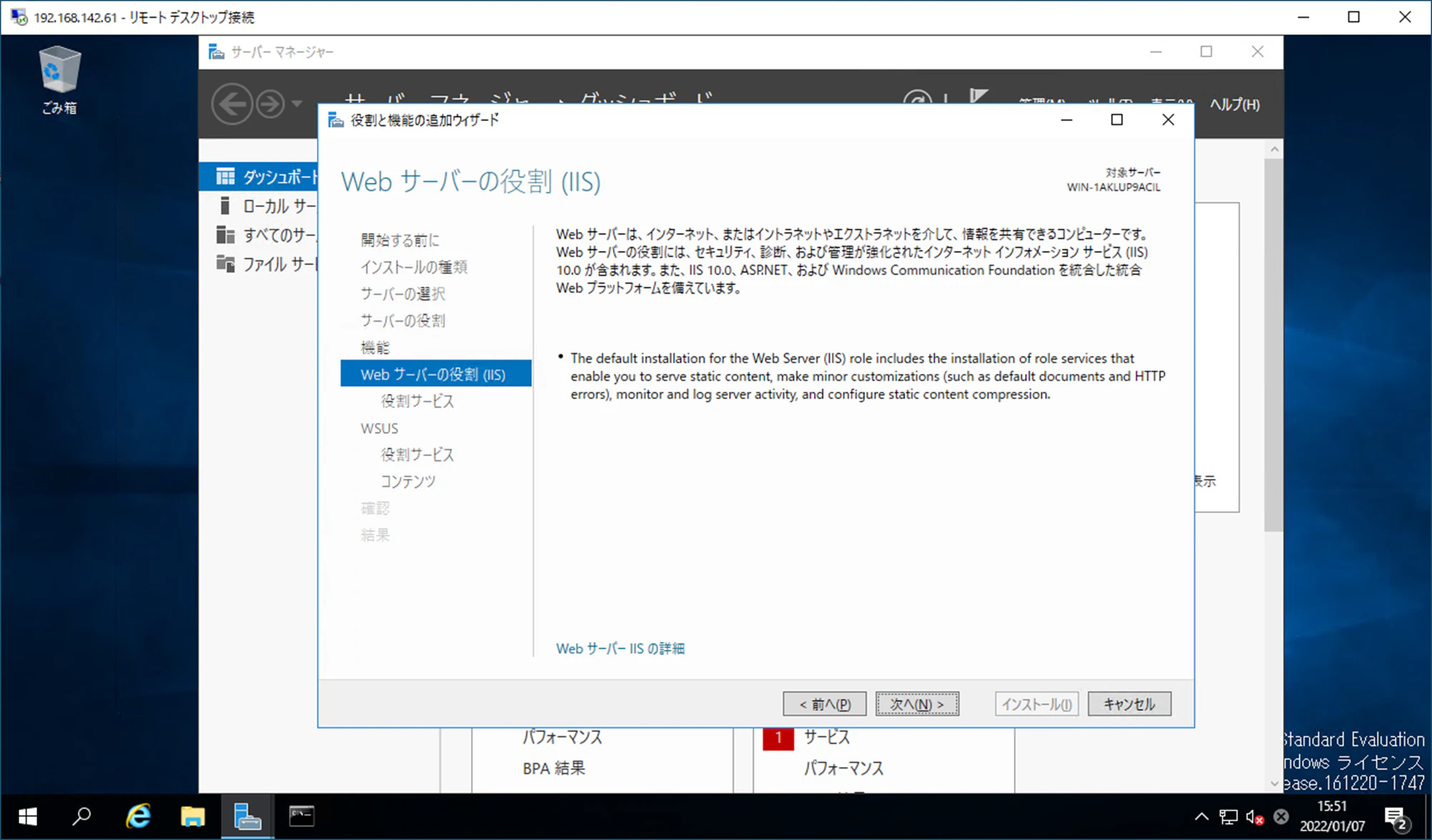Viewport: 1432px width, 840px height.
Task: Go to the サーバーの役割 wizard step
Action: [403, 321]
